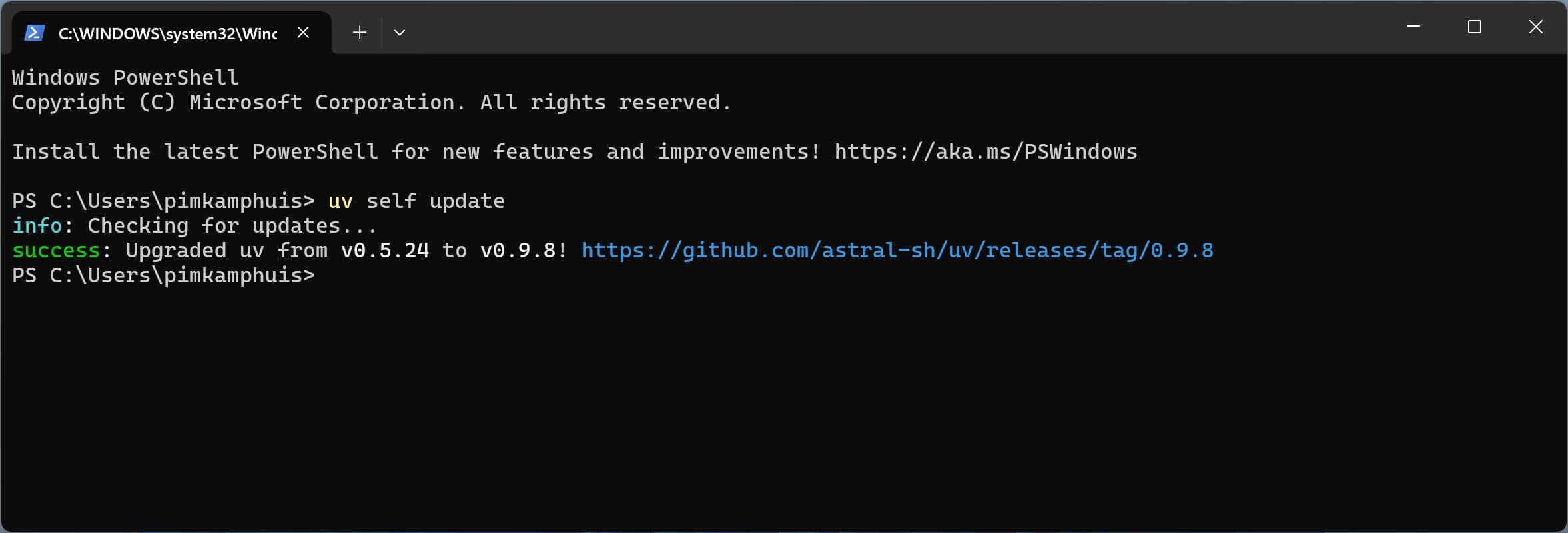Minimize the terminal window
The image size is (1568, 533).
(x=1413, y=27)
